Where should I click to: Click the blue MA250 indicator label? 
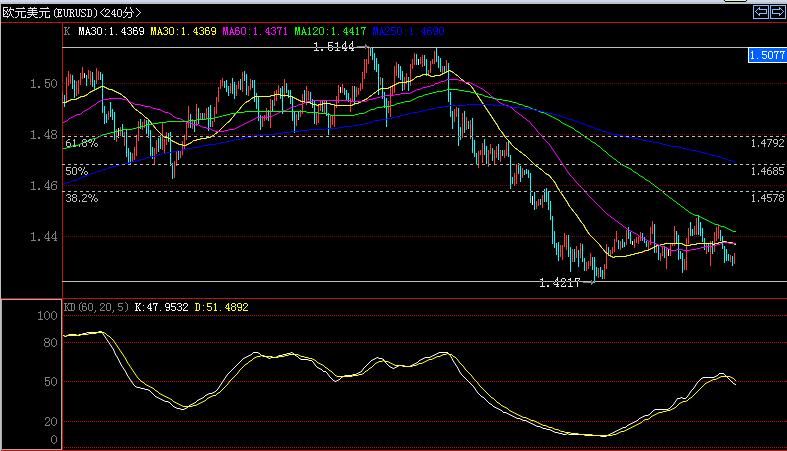coord(409,31)
